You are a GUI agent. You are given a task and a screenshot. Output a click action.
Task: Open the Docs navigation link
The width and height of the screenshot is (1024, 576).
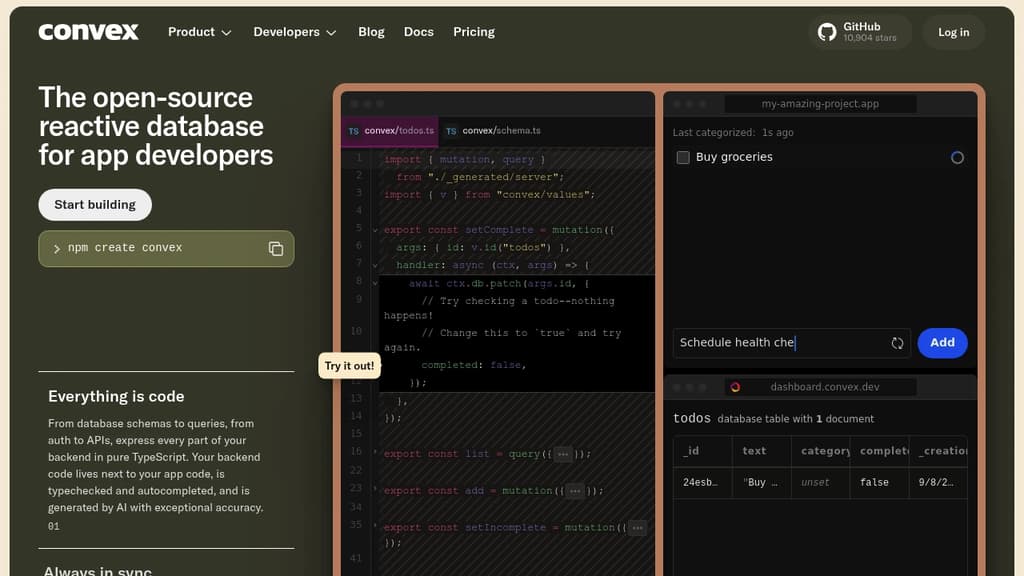[418, 32]
